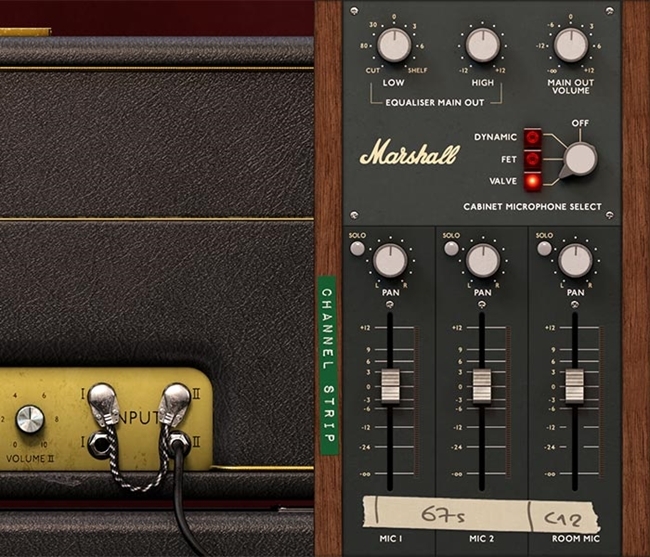Click the ROOM MIC channel name
Image resolution: width=650 pixels, height=557 pixels.
point(575,538)
